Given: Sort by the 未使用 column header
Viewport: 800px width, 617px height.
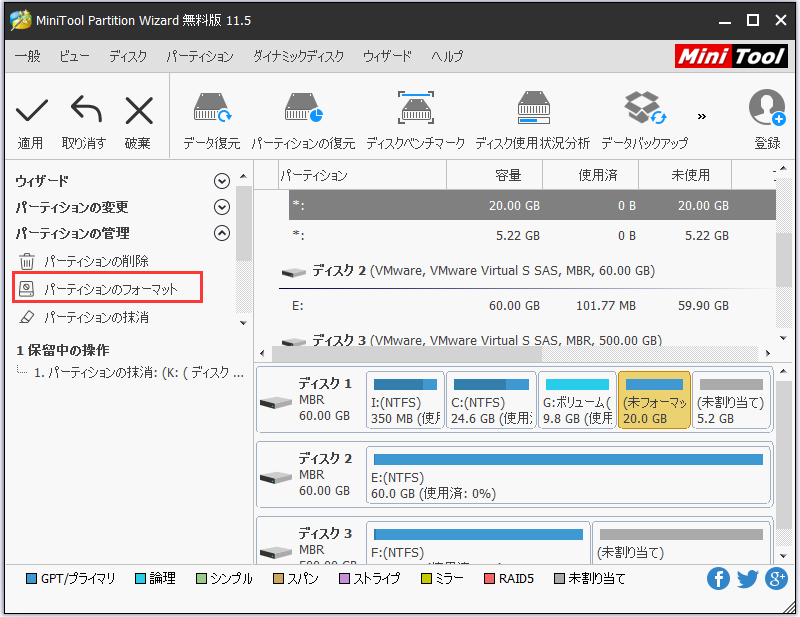Looking at the screenshot, I should pyautogui.click(x=685, y=175).
